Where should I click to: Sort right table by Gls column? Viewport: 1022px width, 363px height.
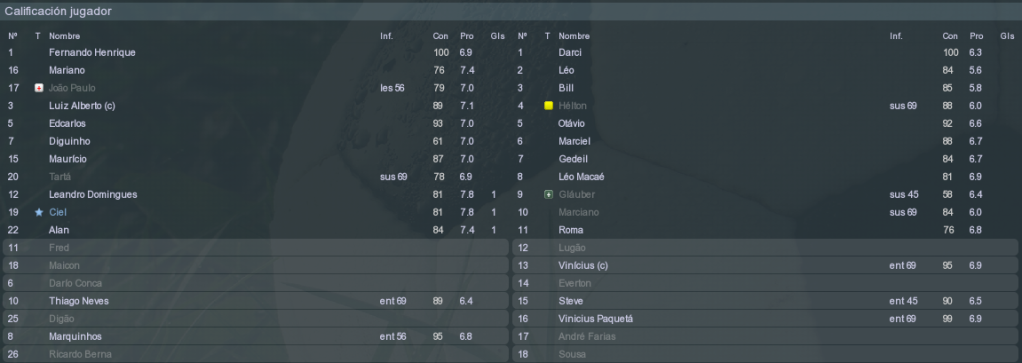[x=1007, y=36]
